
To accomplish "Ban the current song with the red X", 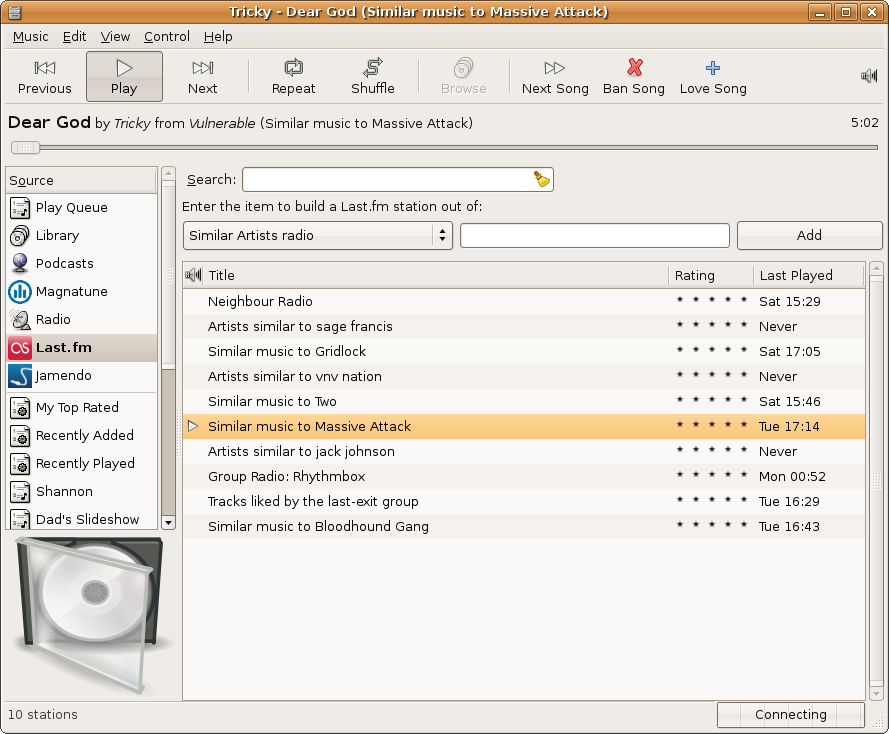I will tap(634, 77).
